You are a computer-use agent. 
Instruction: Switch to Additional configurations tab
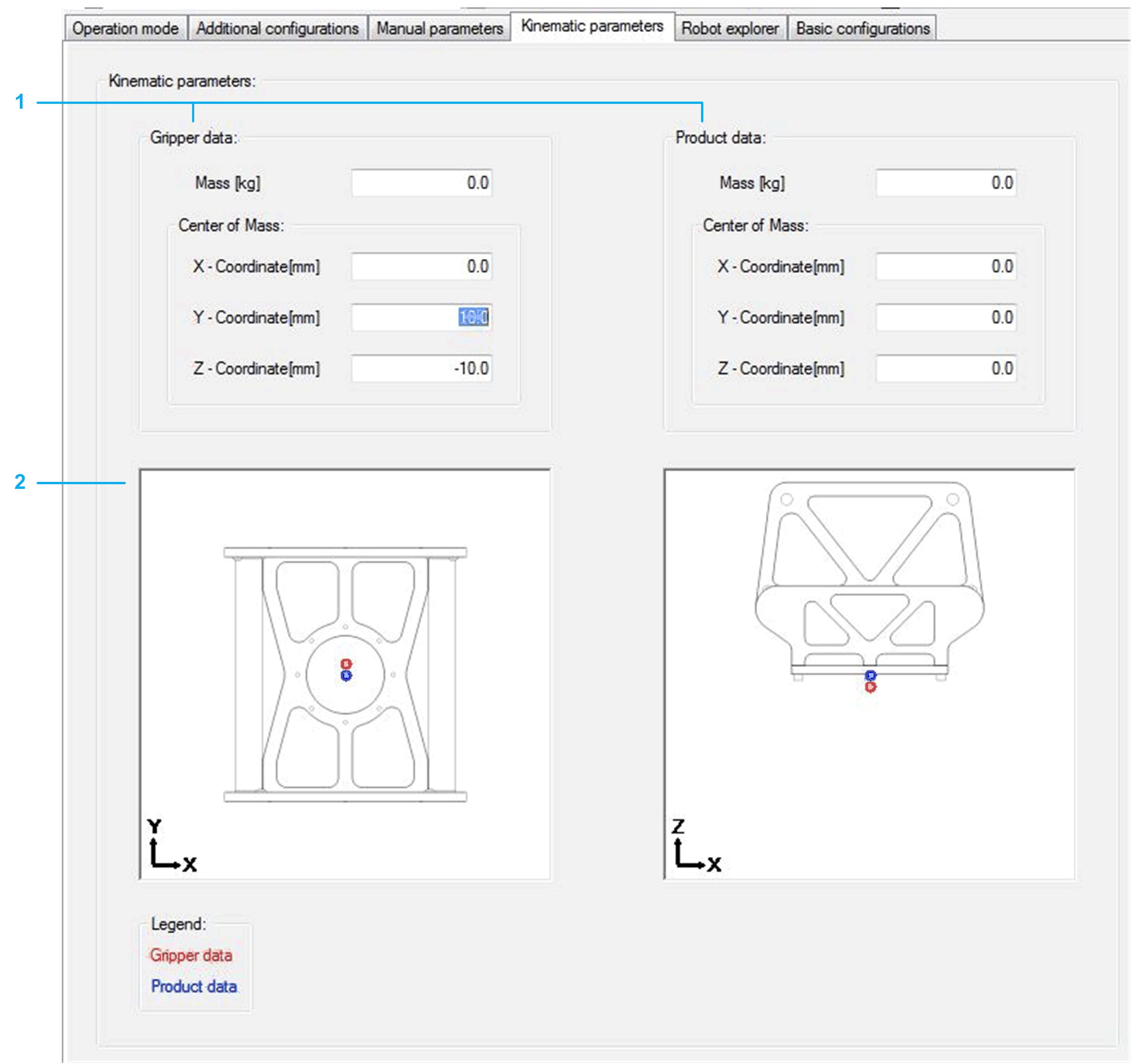click(x=277, y=28)
